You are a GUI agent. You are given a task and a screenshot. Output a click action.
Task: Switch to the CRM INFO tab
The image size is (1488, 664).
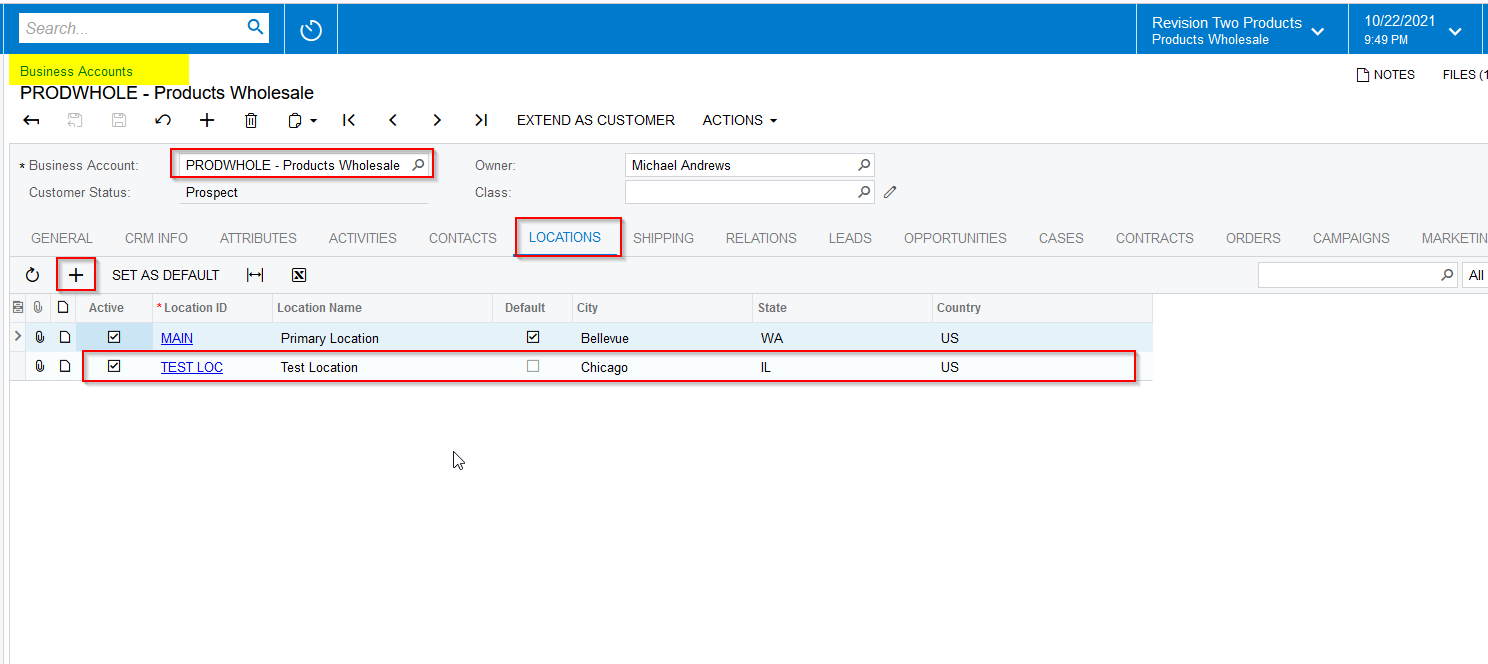click(x=156, y=238)
